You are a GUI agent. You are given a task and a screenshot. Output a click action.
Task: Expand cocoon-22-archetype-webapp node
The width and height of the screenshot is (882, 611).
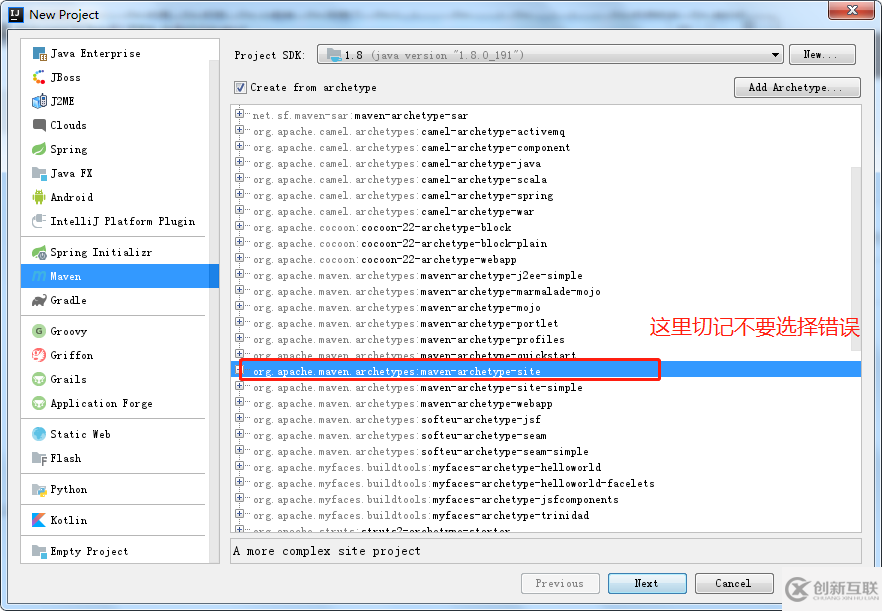click(x=240, y=258)
